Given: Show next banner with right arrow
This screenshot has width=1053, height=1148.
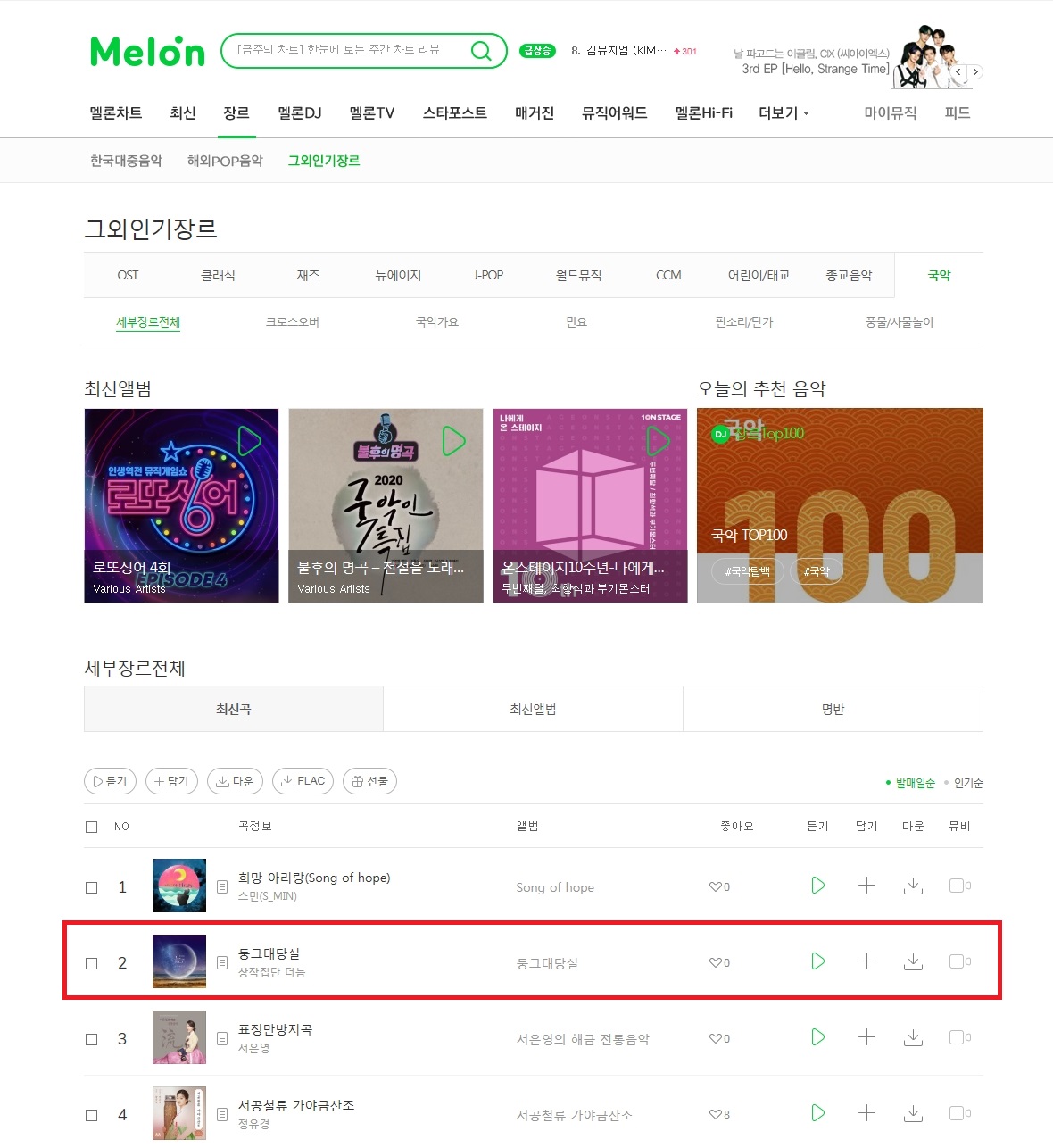Looking at the screenshot, I should (975, 71).
